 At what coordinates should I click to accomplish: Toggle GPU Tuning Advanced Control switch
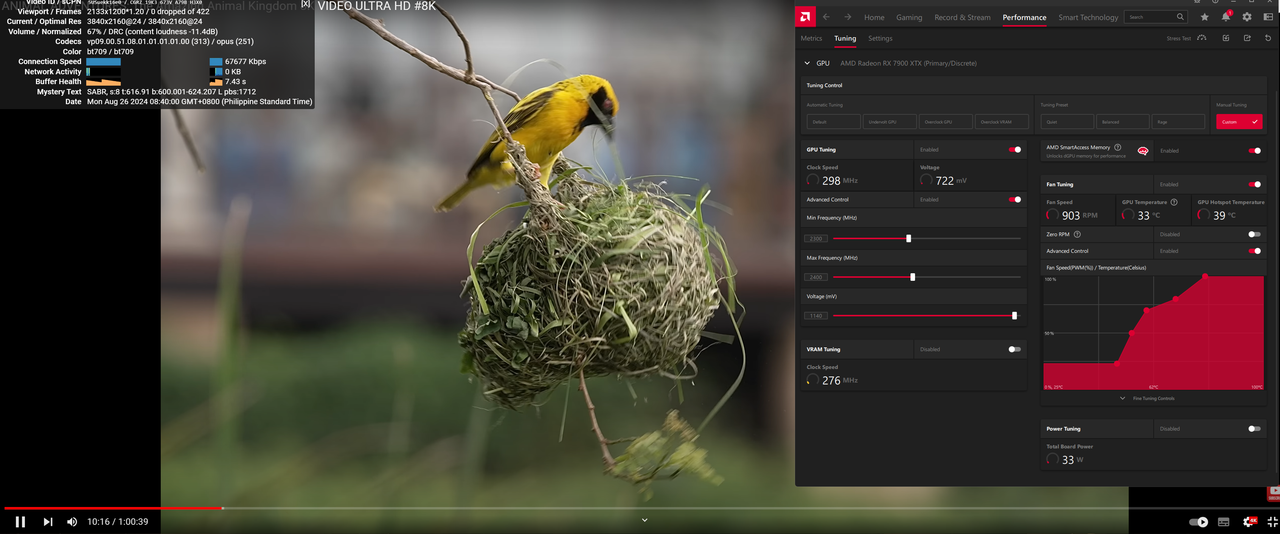tap(1015, 199)
